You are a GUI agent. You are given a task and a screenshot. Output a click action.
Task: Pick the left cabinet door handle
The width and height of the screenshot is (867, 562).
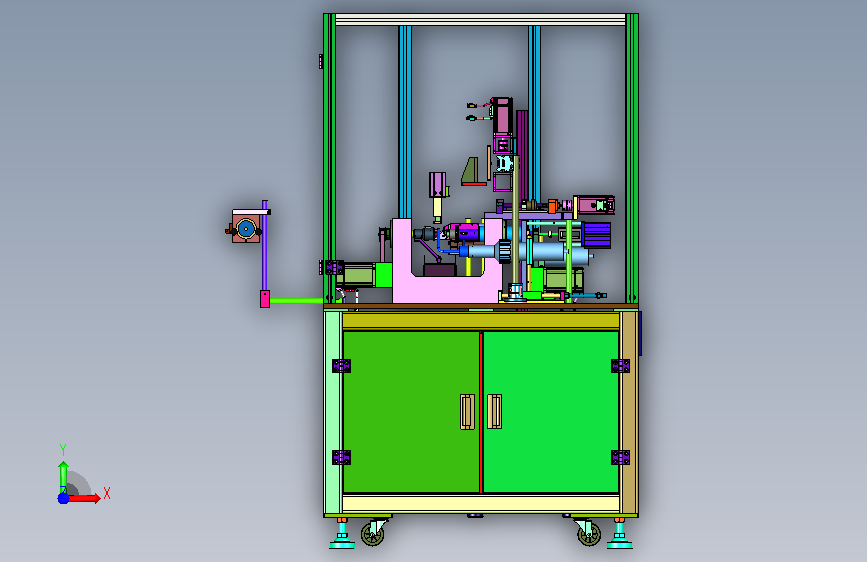pos(467,412)
